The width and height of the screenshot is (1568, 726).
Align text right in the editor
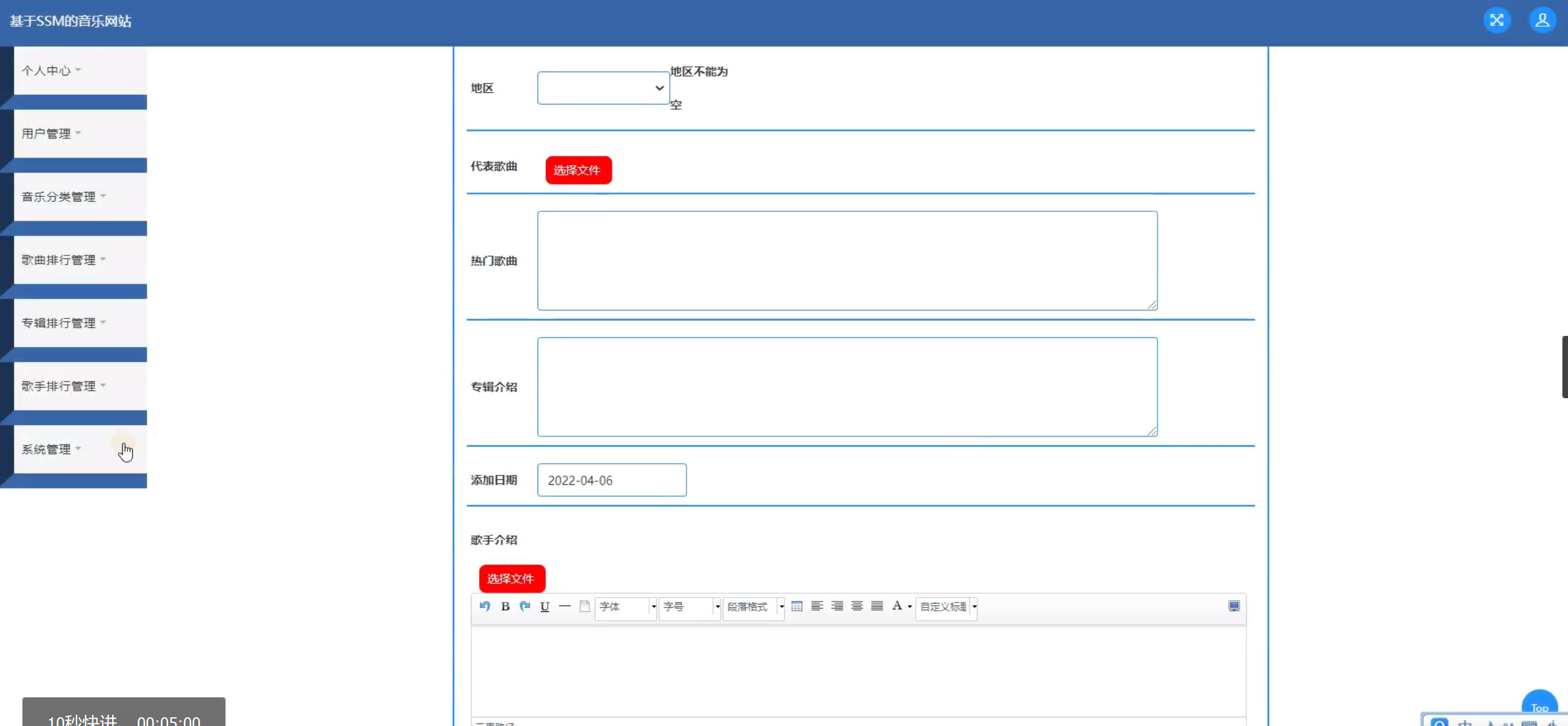[837, 606]
